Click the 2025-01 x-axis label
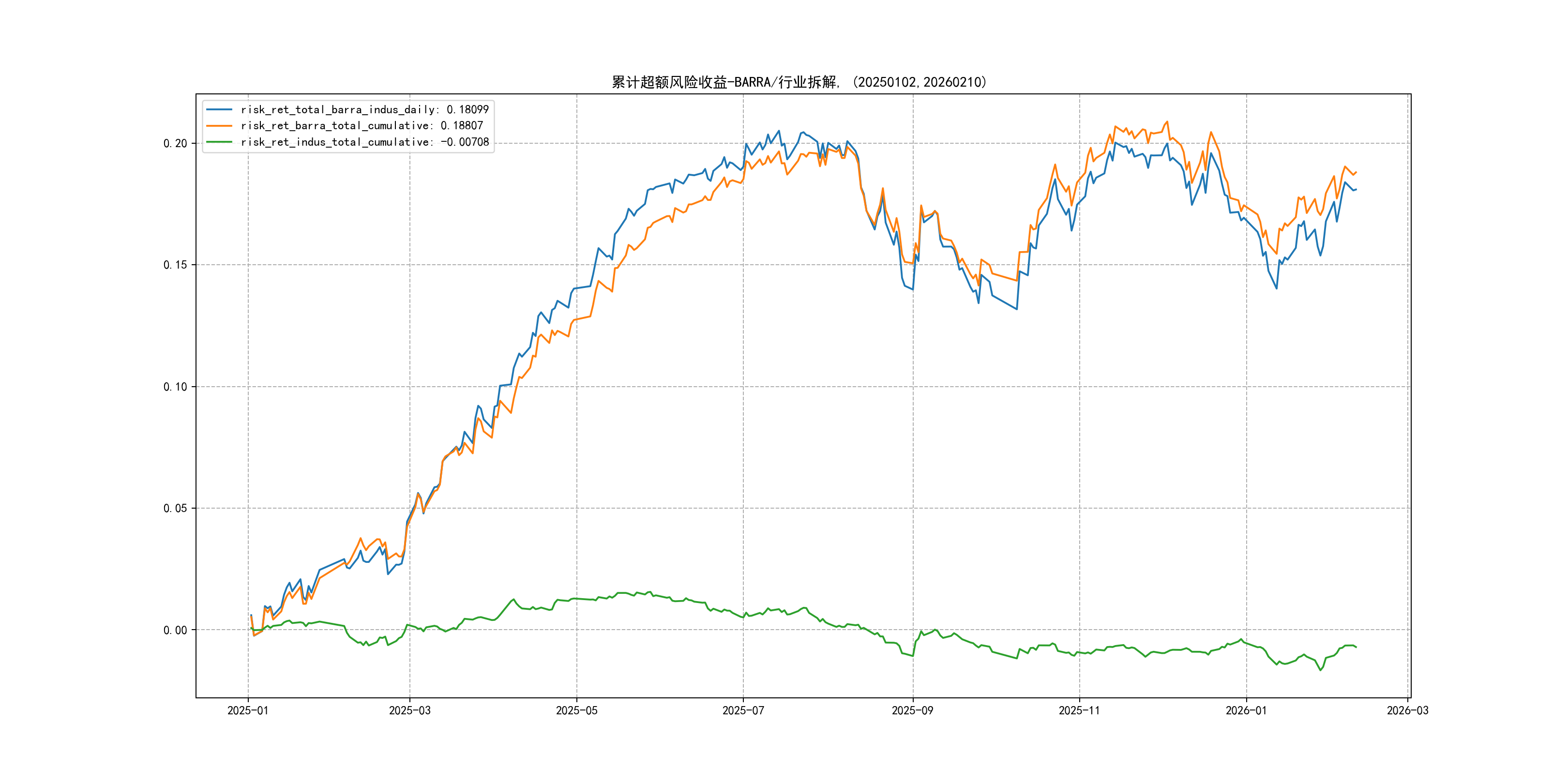The image size is (1568, 784). [248, 710]
